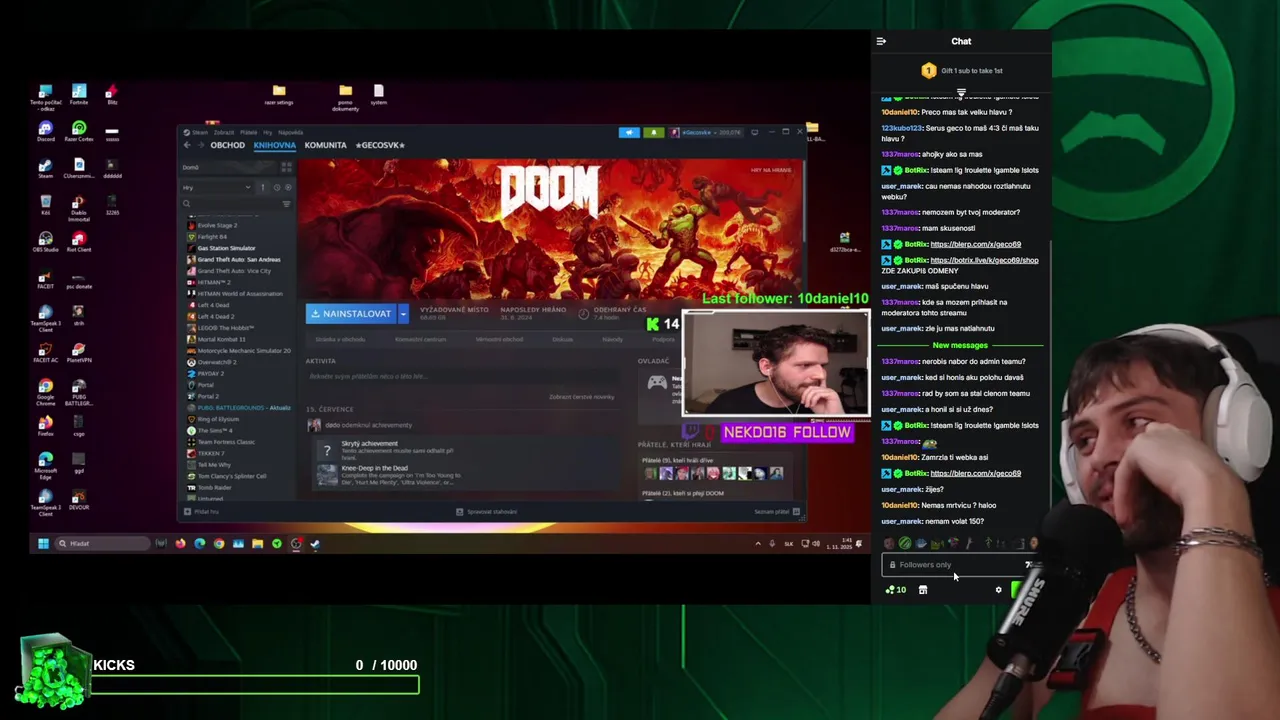
Task: Open the Komunitní centrum link
Action: coord(420,339)
